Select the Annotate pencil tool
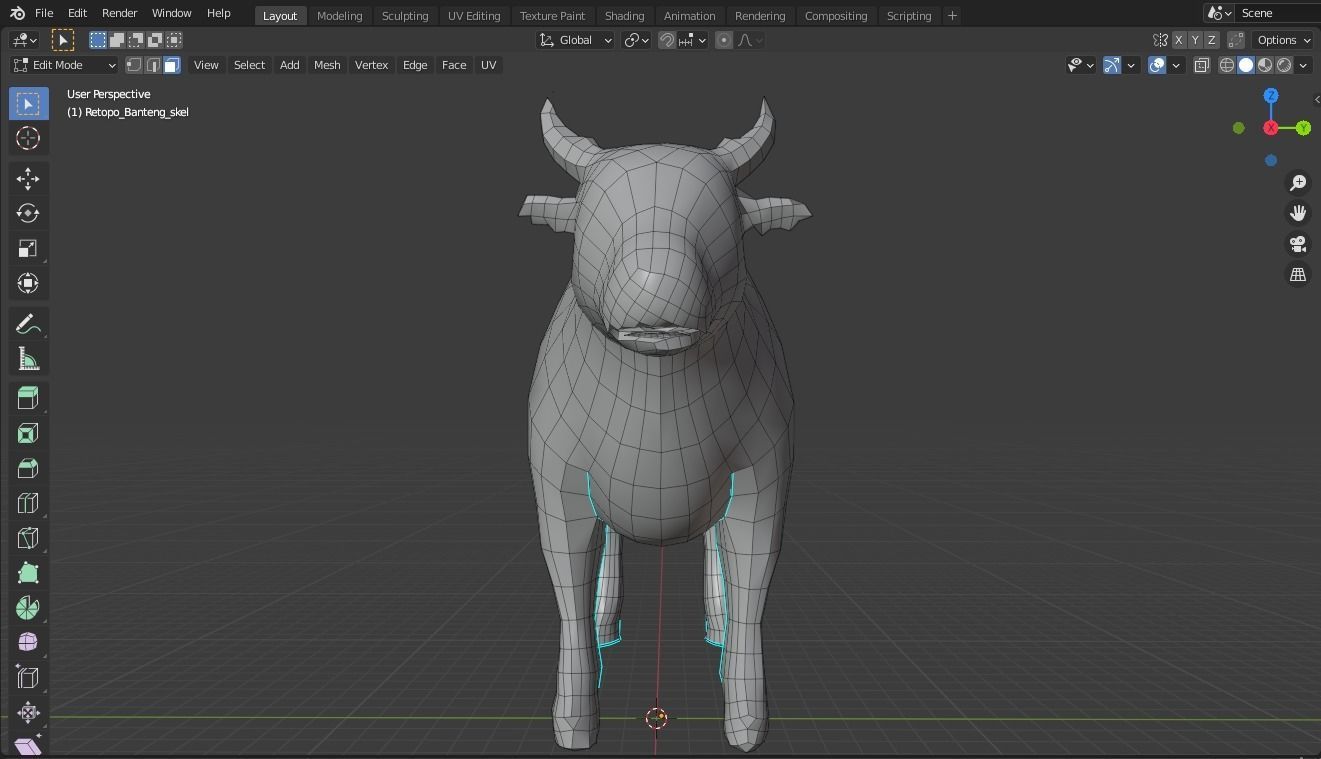This screenshot has width=1321, height=759. (28, 324)
